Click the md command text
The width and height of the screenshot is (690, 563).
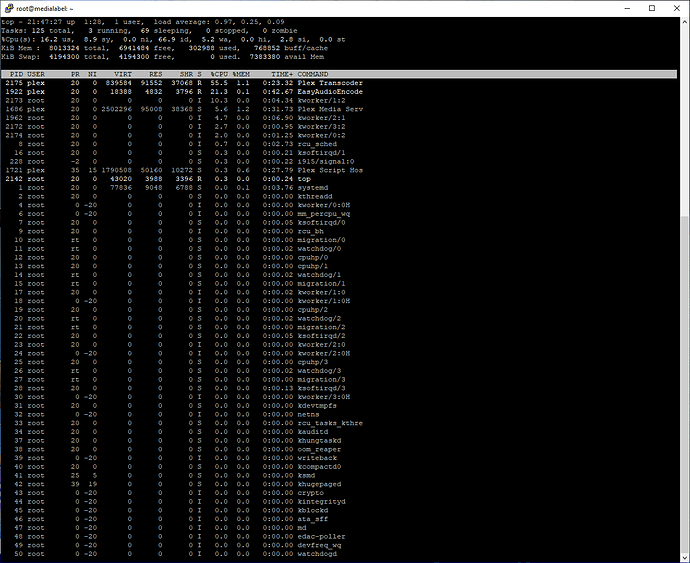302,528
